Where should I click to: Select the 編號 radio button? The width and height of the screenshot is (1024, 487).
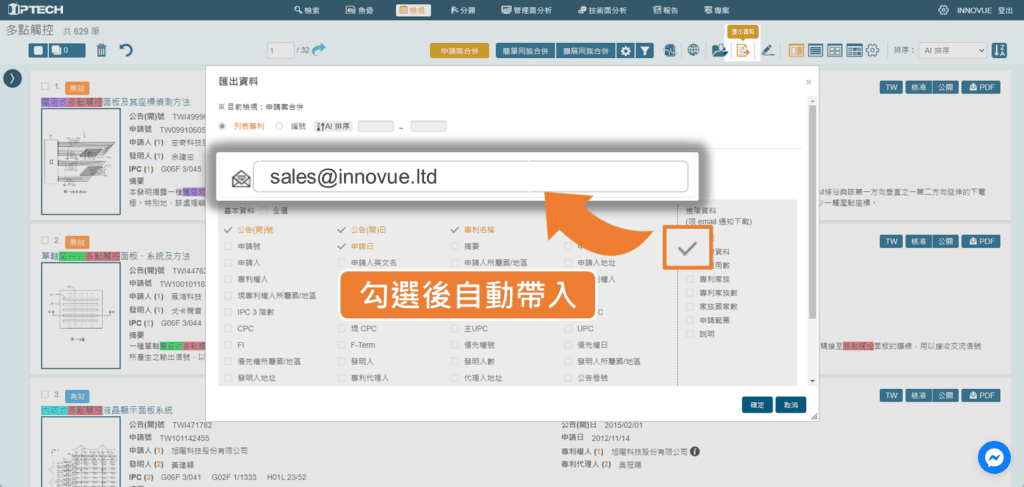279,126
